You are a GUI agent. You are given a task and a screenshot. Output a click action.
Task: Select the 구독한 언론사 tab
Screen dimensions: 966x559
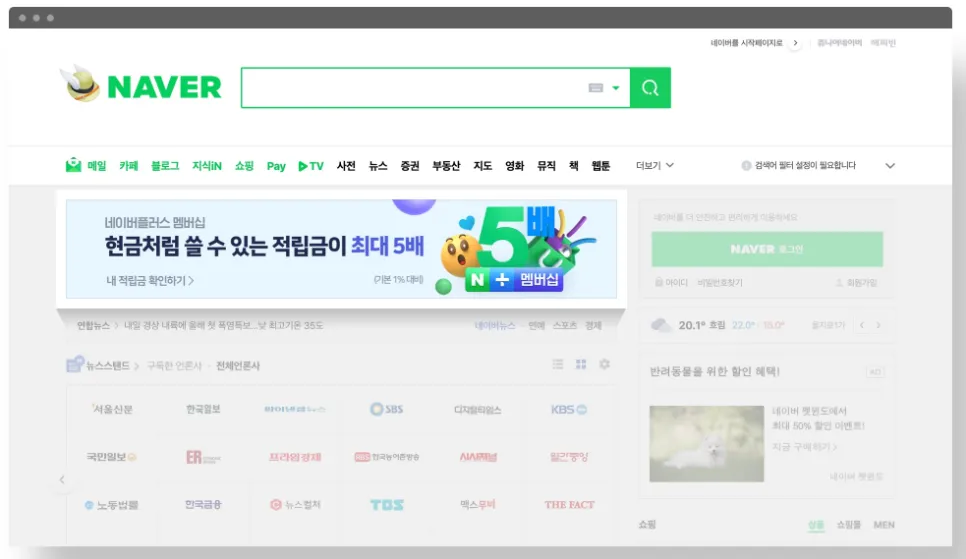coord(174,365)
